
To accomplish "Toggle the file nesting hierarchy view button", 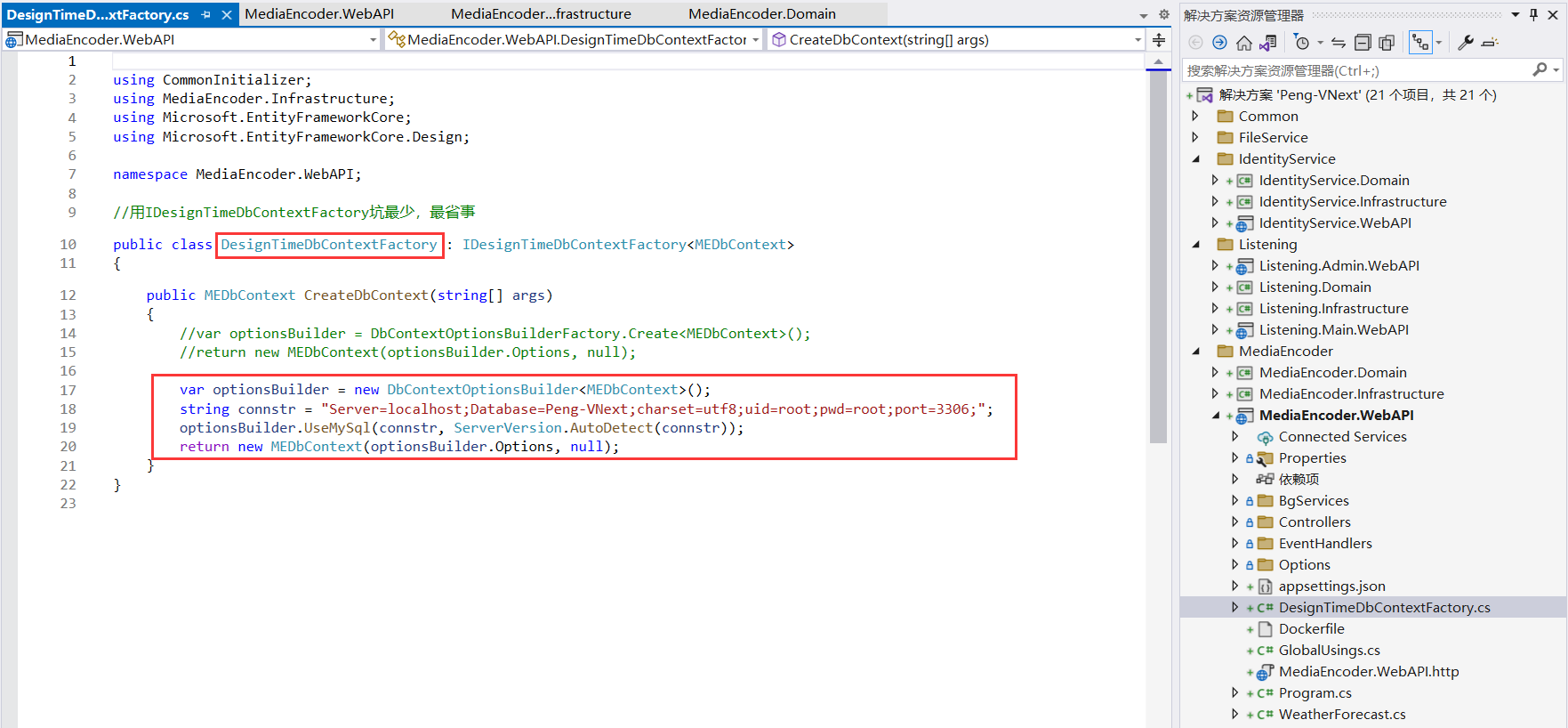I will click(1420, 42).
